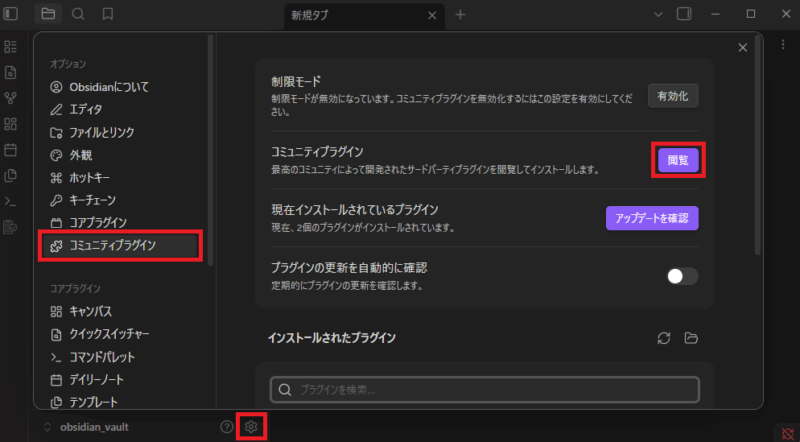
Task: Click the 制限モード setting title
Action: click(296, 82)
